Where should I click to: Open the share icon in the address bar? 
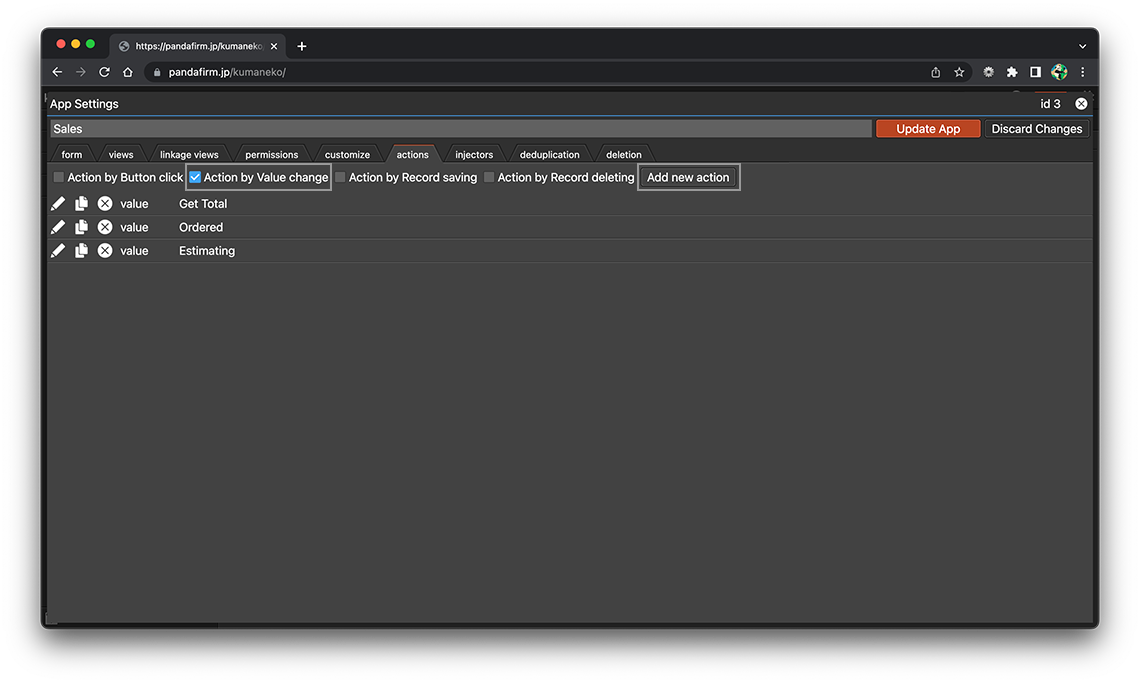pos(935,71)
